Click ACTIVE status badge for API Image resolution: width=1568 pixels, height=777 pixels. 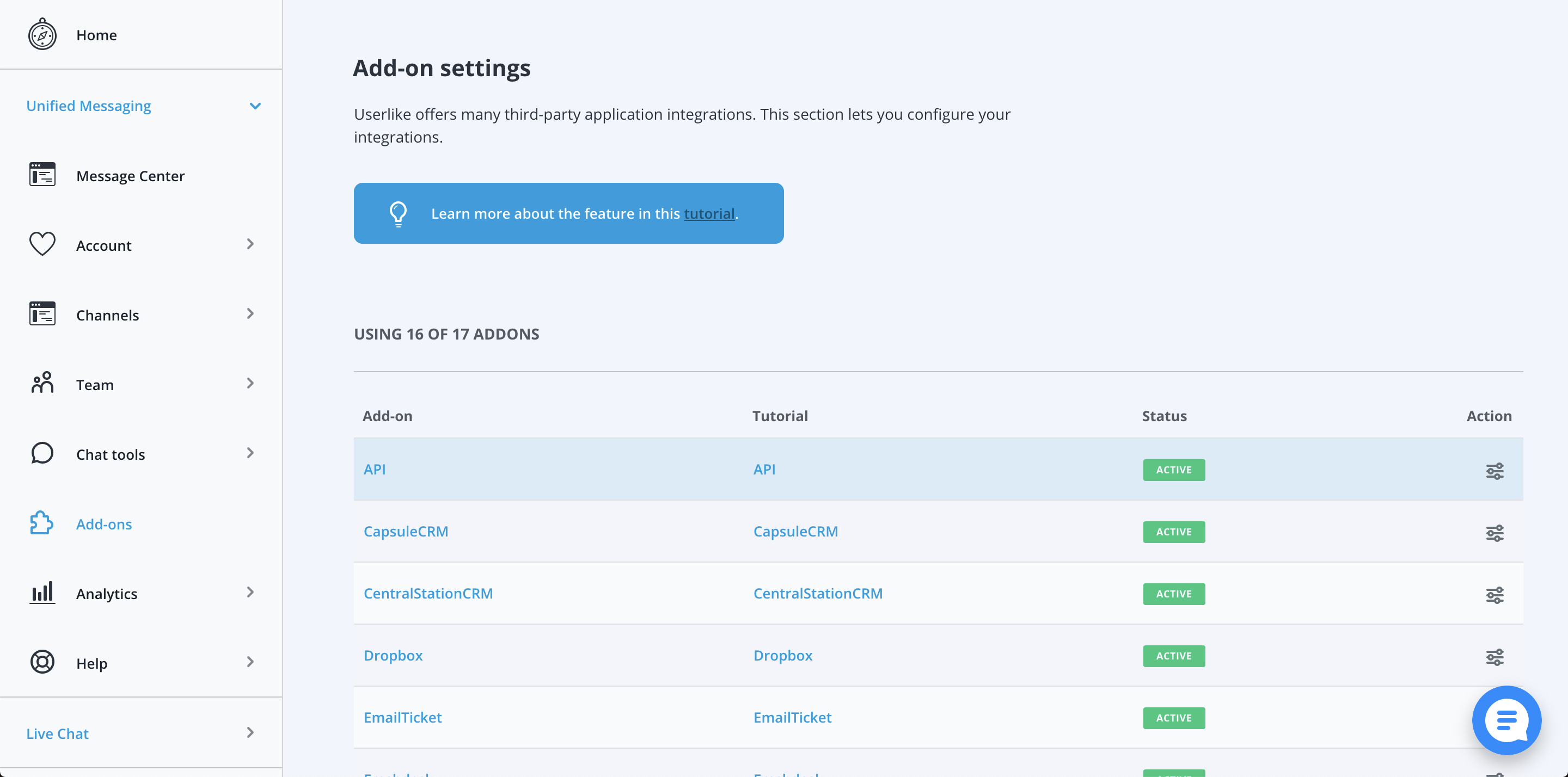pos(1174,470)
